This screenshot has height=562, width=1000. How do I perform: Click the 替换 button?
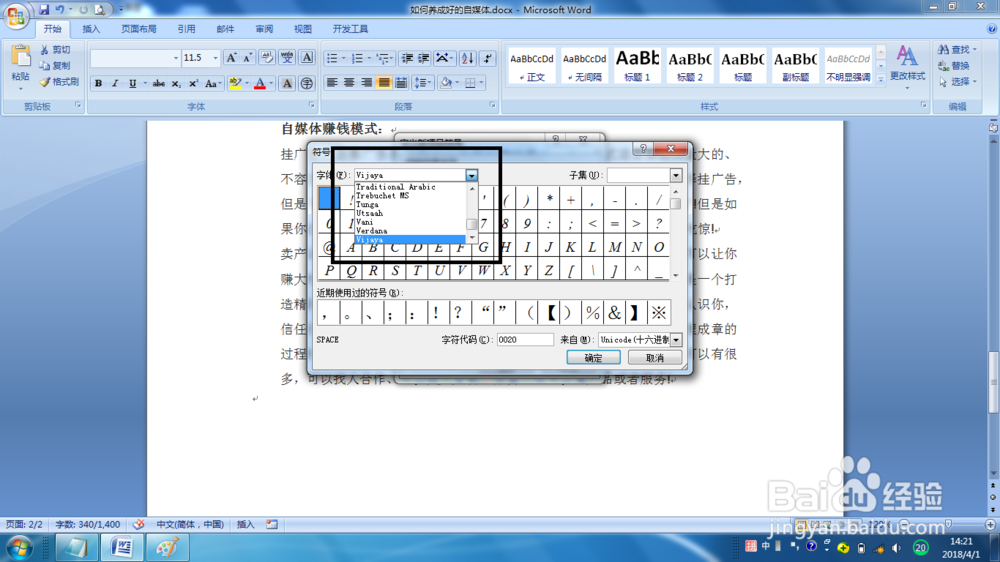(954, 66)
